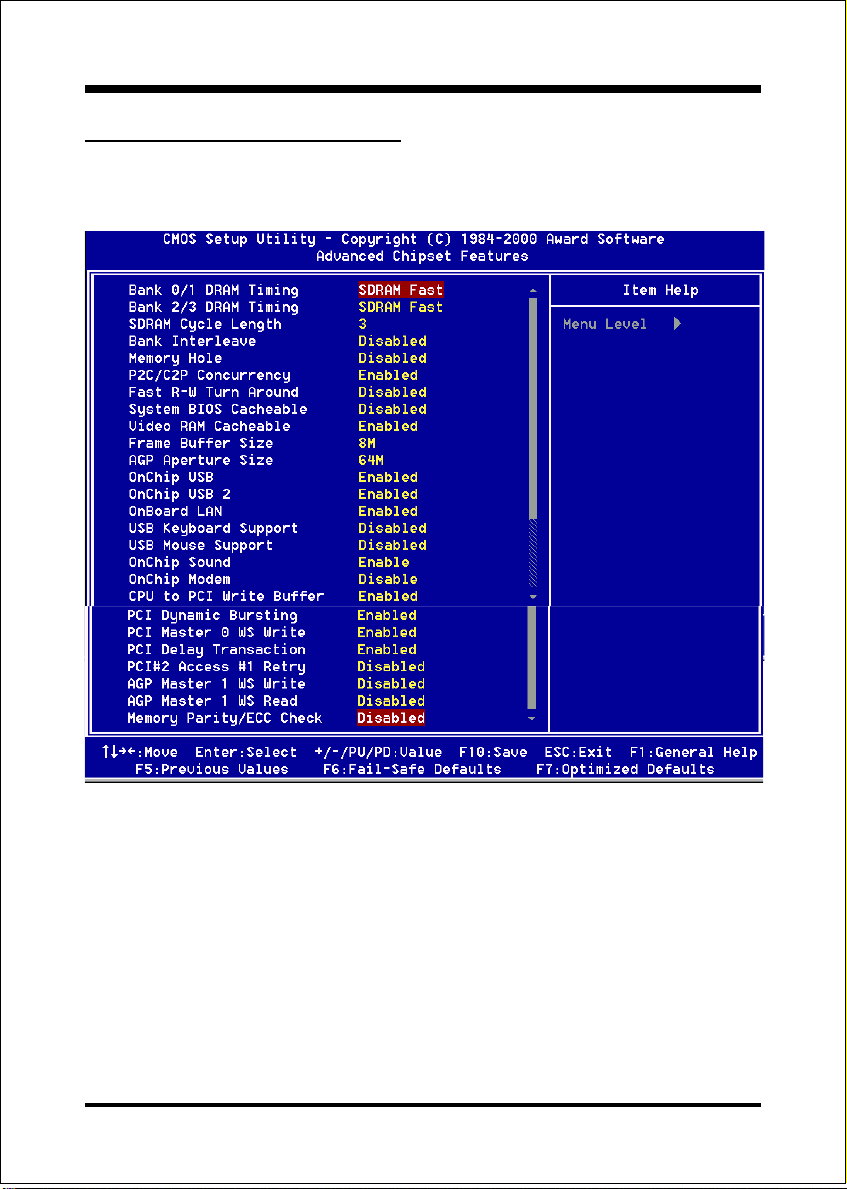
Task: Click the SDRAM Cycle Length value 3
Action: click(362, 324)
